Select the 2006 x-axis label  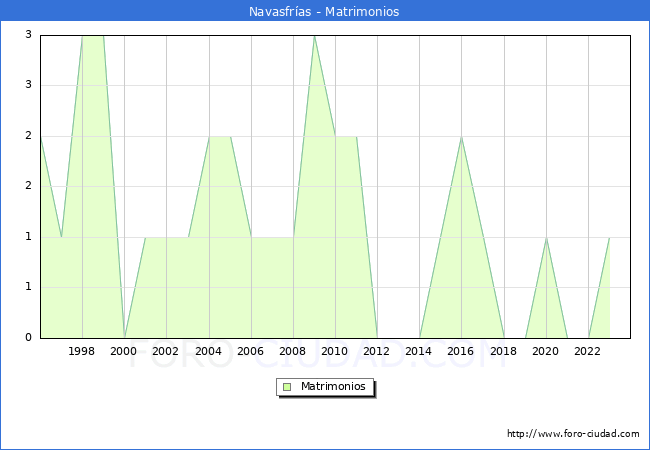click(x=250, y=351)
